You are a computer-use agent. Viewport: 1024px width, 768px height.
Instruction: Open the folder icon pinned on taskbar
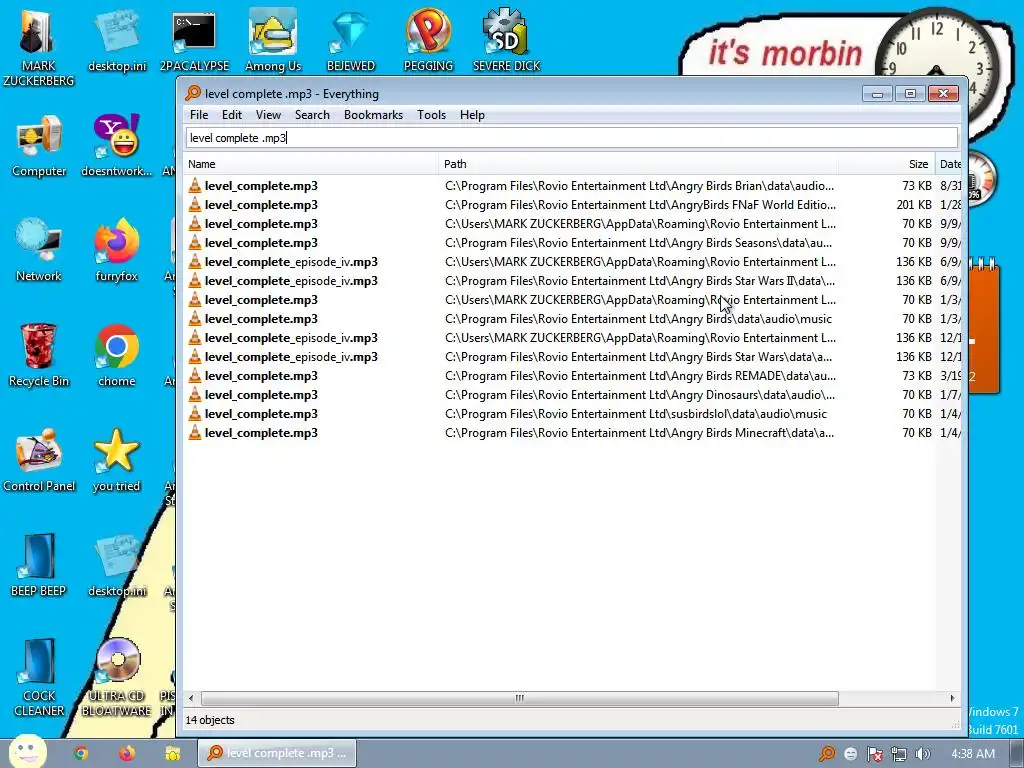coord(172,753)
